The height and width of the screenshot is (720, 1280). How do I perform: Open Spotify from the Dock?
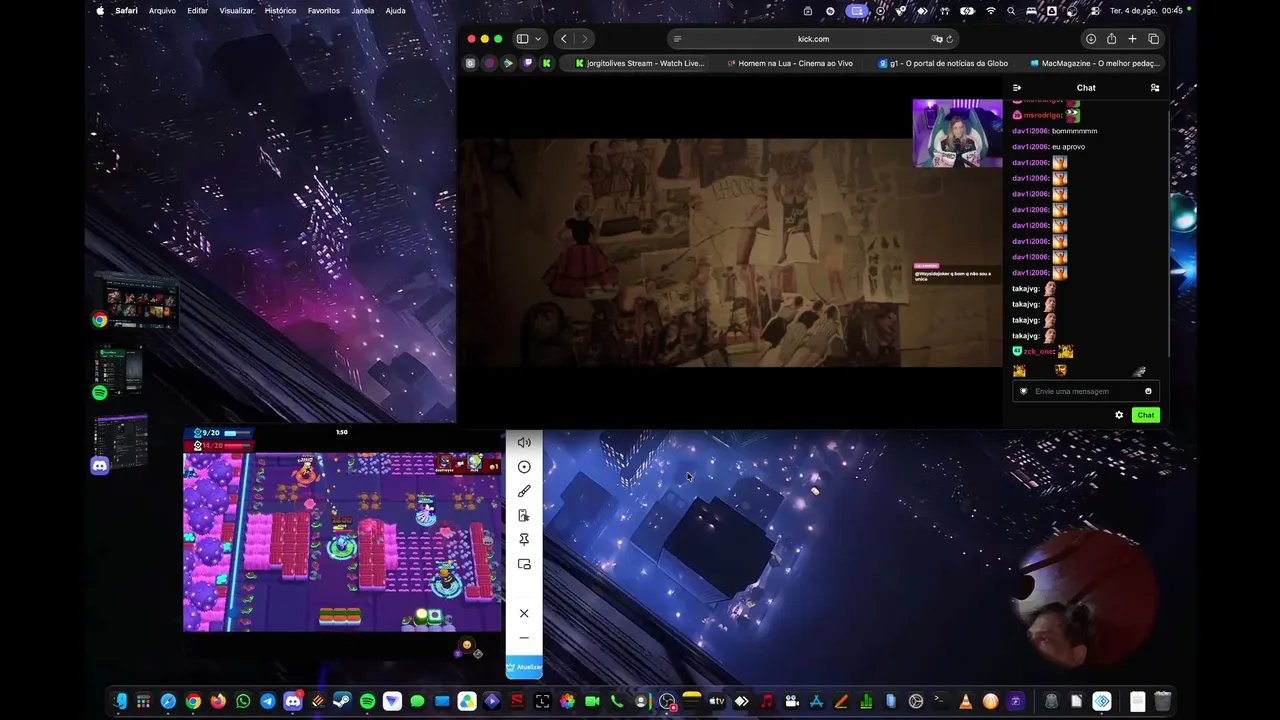click(367, 701)
